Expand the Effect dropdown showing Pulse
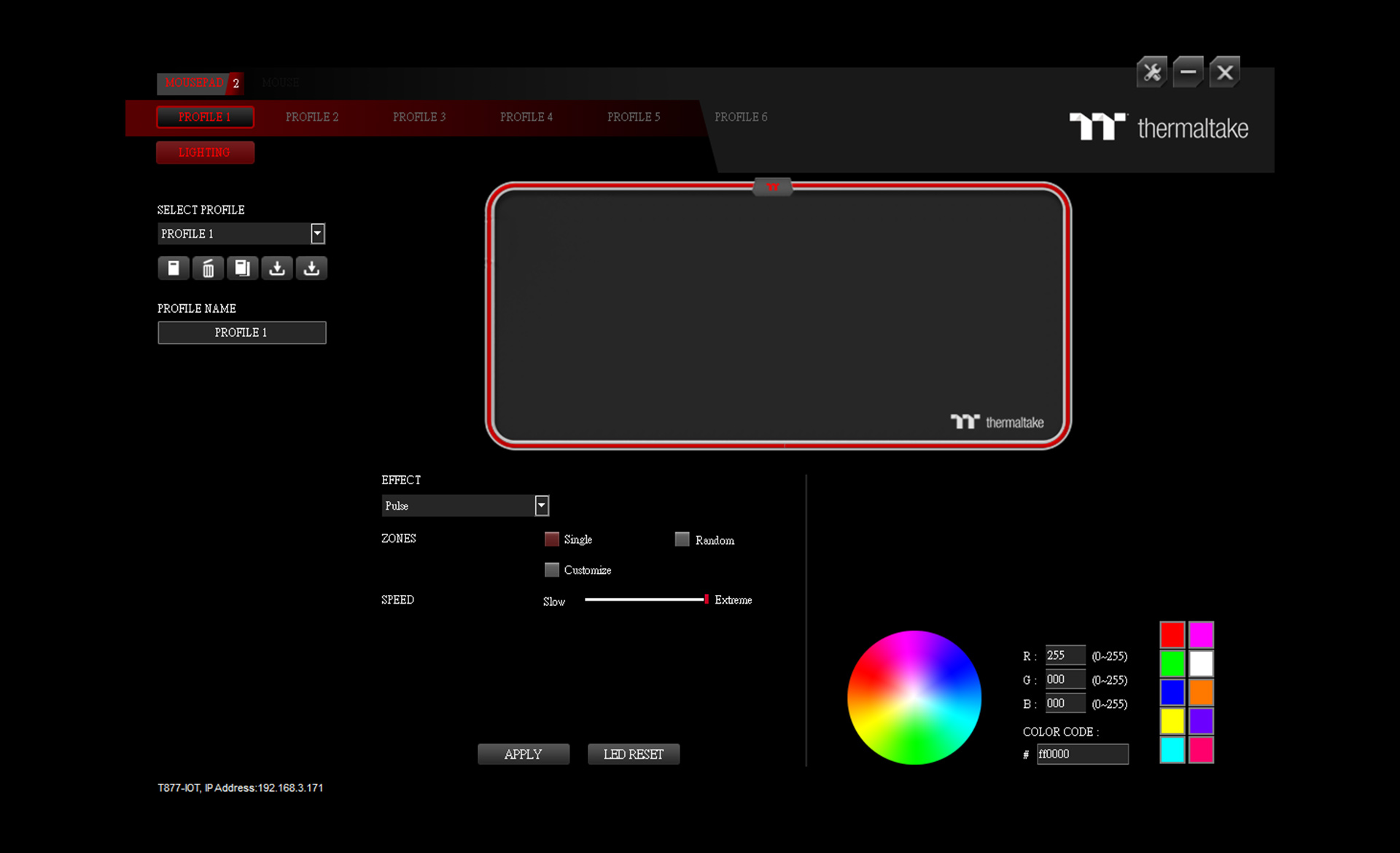 pyautogui.click(x=541, y=505)
